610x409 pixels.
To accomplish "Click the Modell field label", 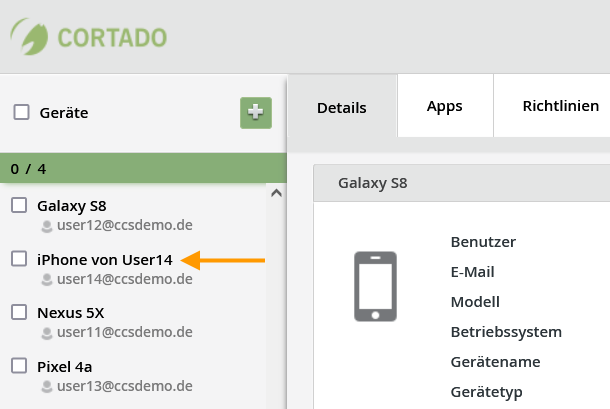I will (x=475, y=302).
